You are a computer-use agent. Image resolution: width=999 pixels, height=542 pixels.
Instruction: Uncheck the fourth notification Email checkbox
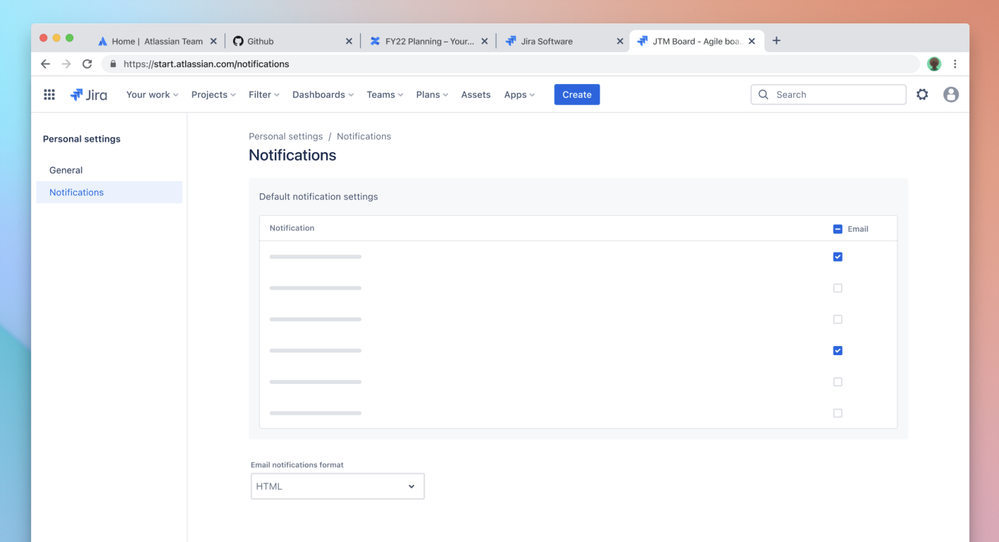pos(837,350)
